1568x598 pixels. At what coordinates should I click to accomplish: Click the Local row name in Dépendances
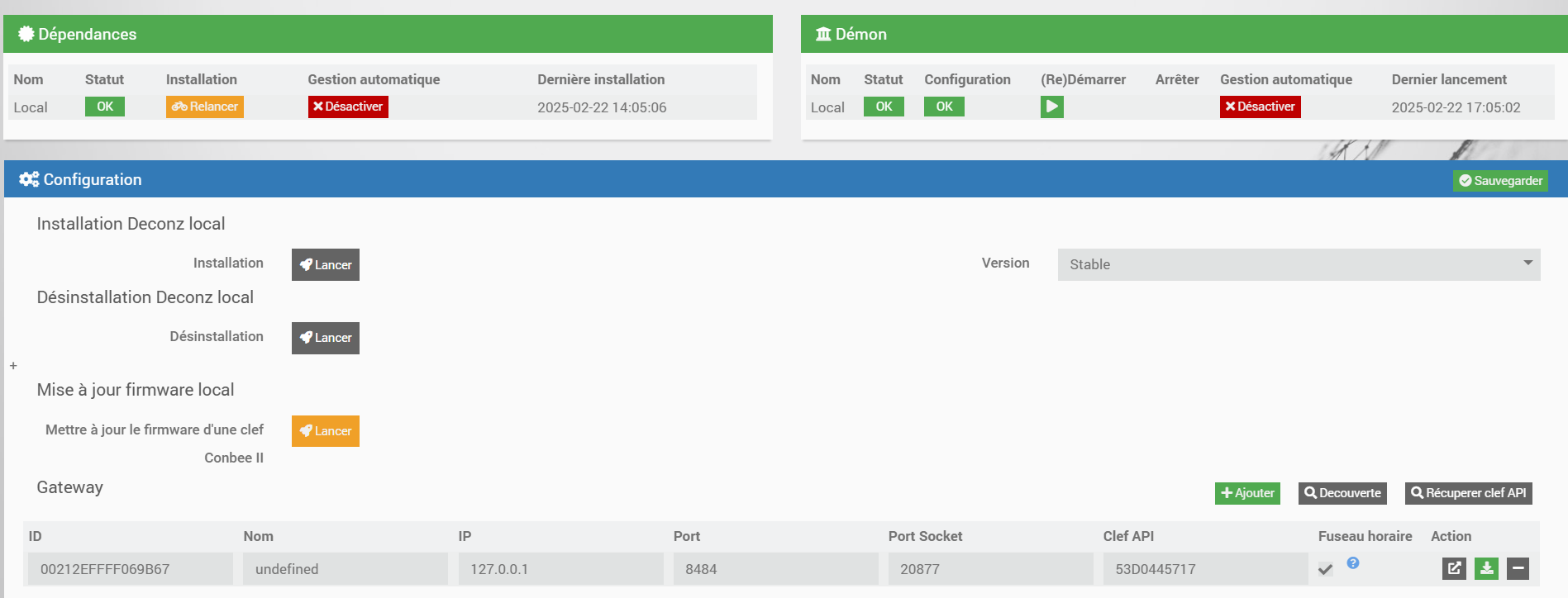[31, 107]
